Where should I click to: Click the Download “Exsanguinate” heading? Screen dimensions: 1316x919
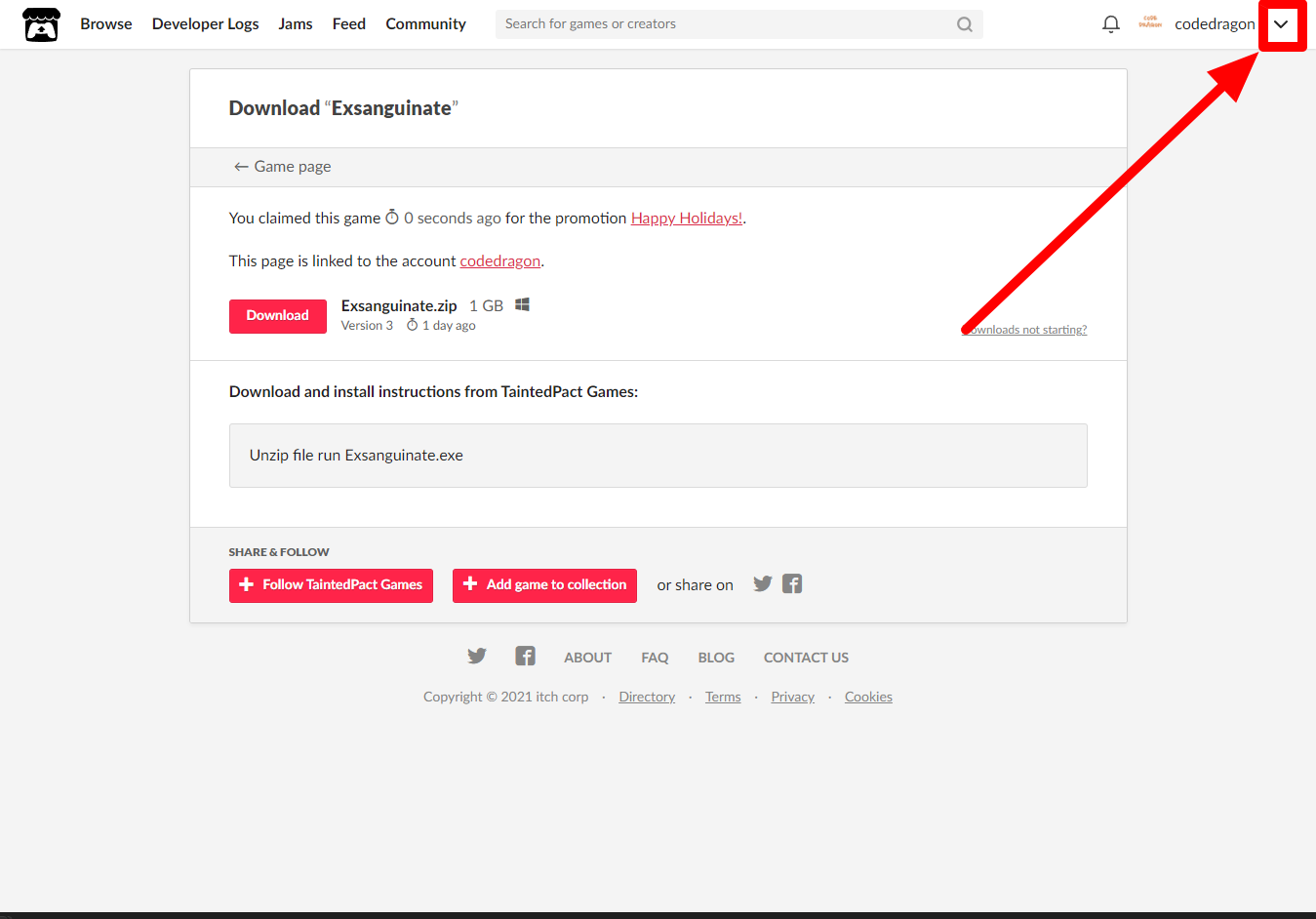pos(343,108)
